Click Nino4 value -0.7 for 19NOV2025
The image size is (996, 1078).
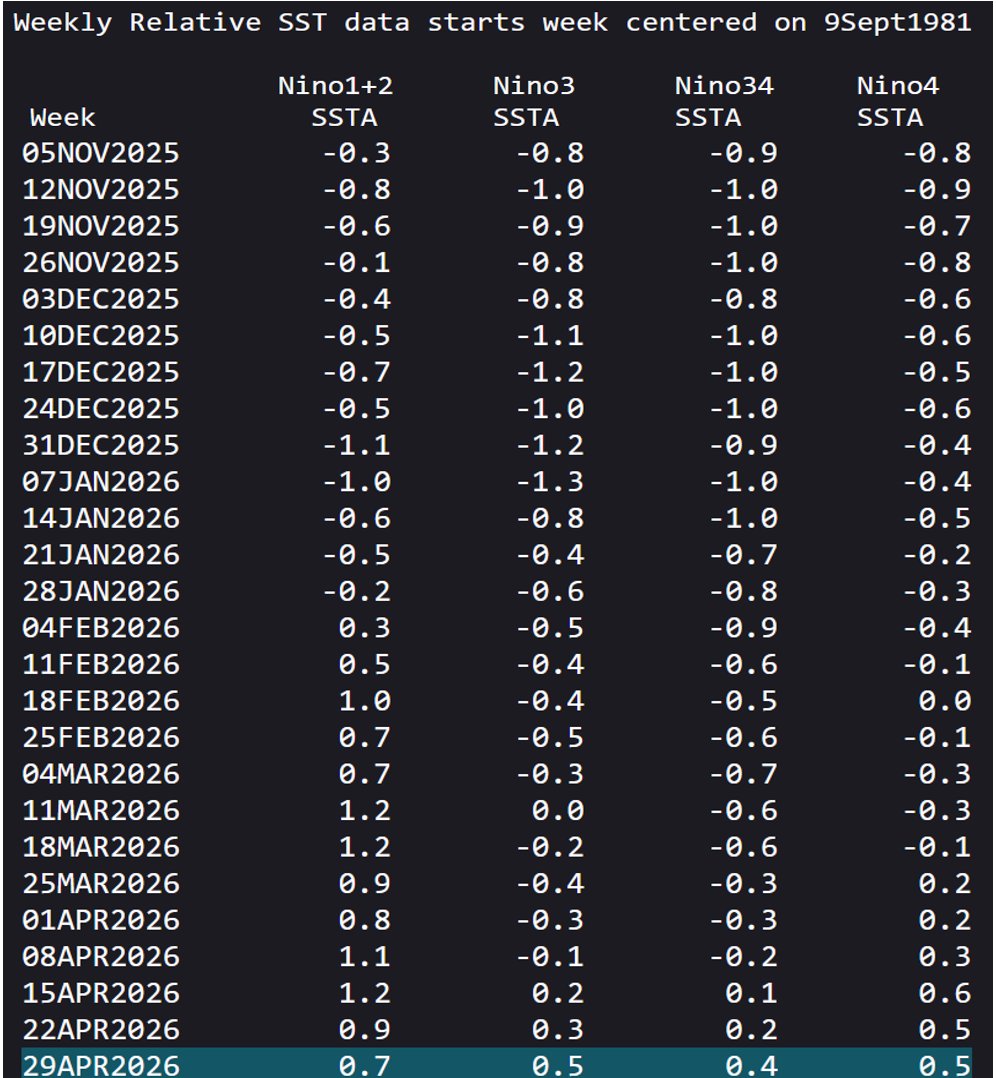[938, 226]
